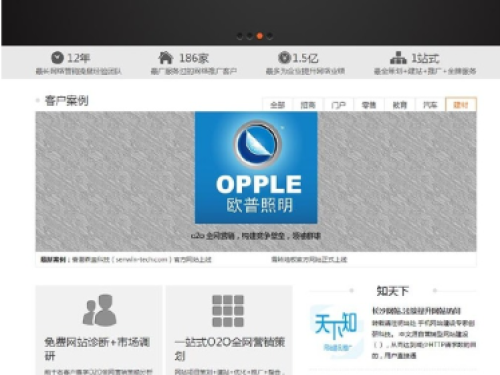Open the 免费网站诊断+市场调研 heading
The width and height of the screenshot is (500, 375).
point(97,349)
